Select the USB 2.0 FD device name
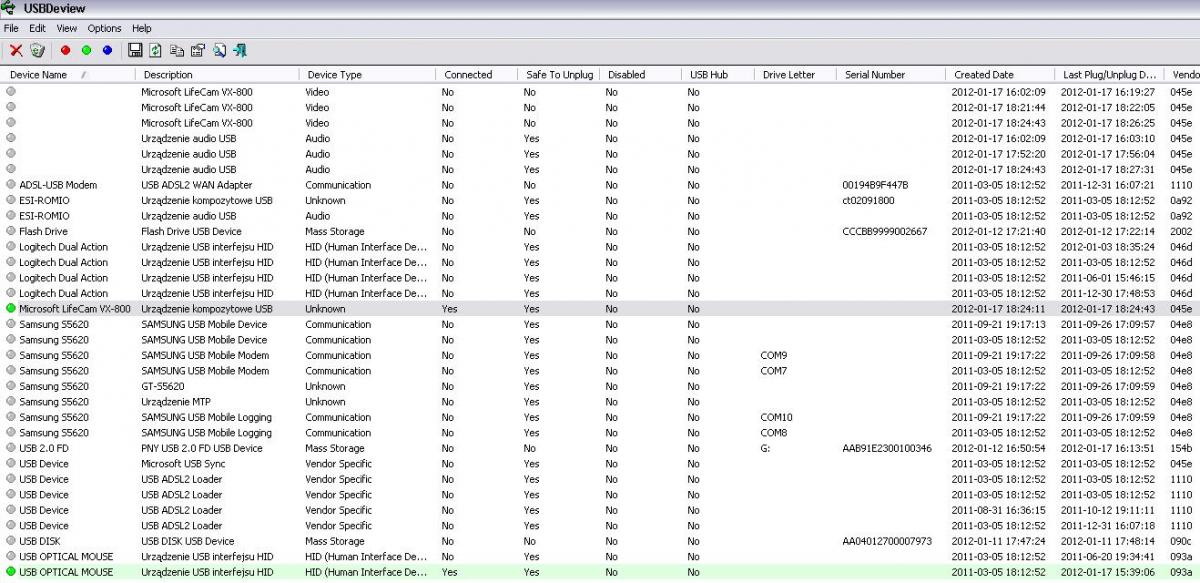1200x583 pixels. point(44,448)
